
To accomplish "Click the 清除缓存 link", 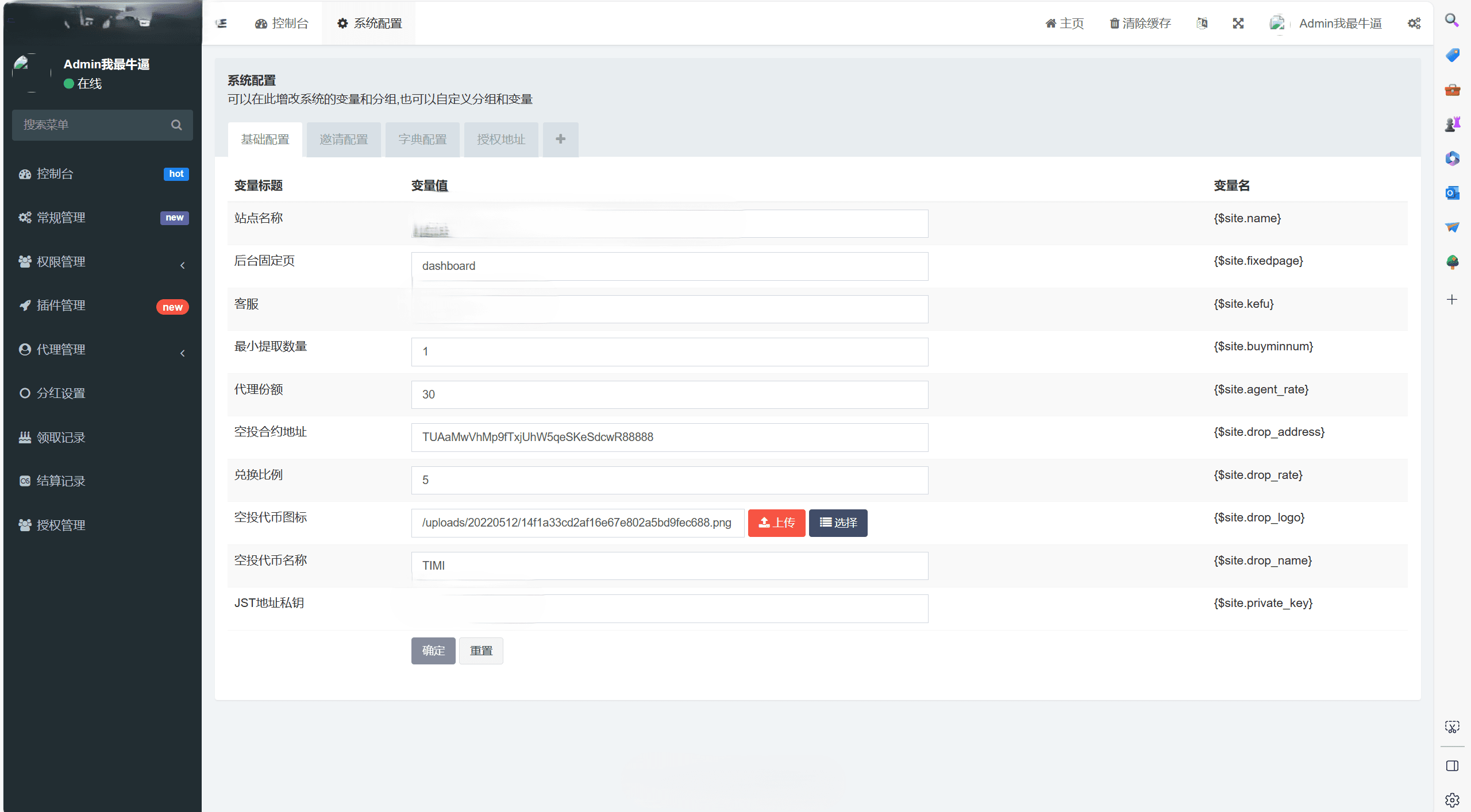I will (x=1140, y=24).
